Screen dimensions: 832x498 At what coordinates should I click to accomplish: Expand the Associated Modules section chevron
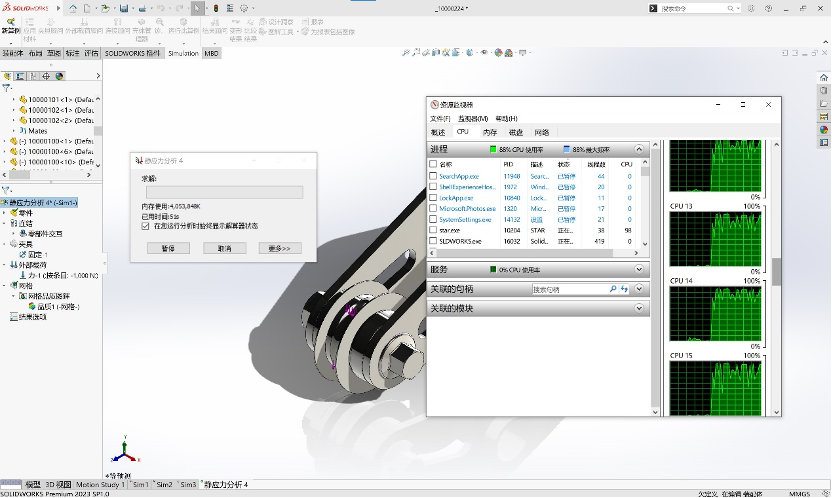point(639,308)
